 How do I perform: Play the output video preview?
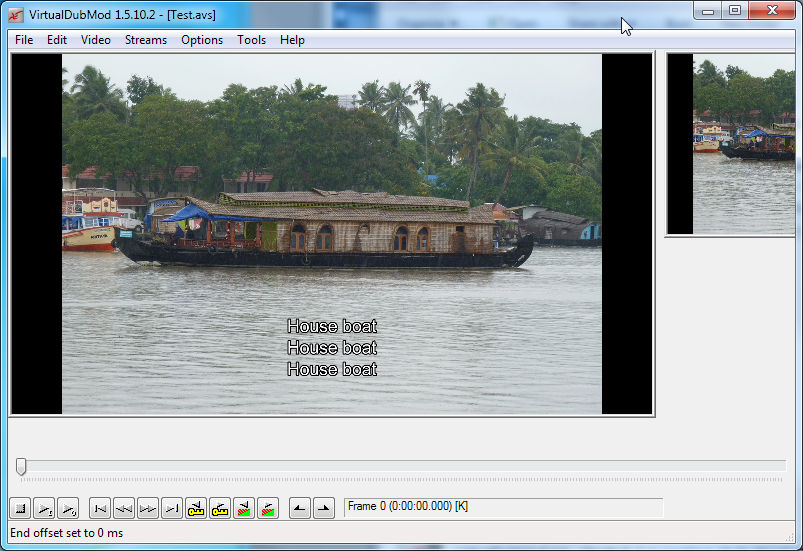click(68, 508)
